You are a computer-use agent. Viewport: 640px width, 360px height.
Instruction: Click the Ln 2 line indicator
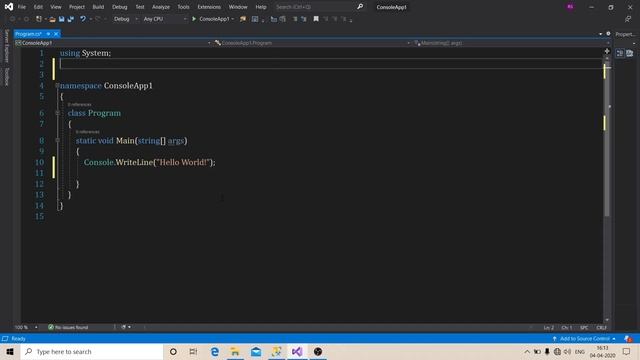point(549,327)
